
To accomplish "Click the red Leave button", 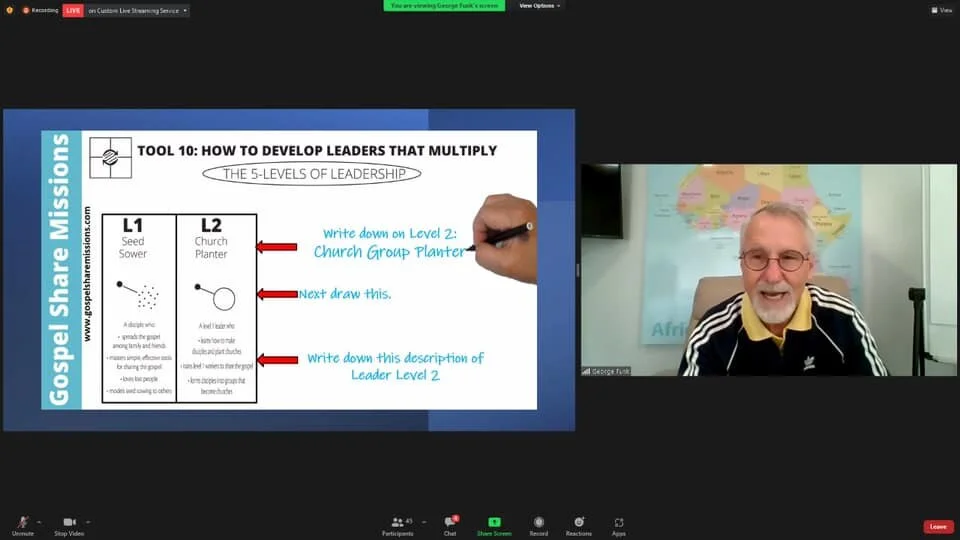I will coord(938,527).
